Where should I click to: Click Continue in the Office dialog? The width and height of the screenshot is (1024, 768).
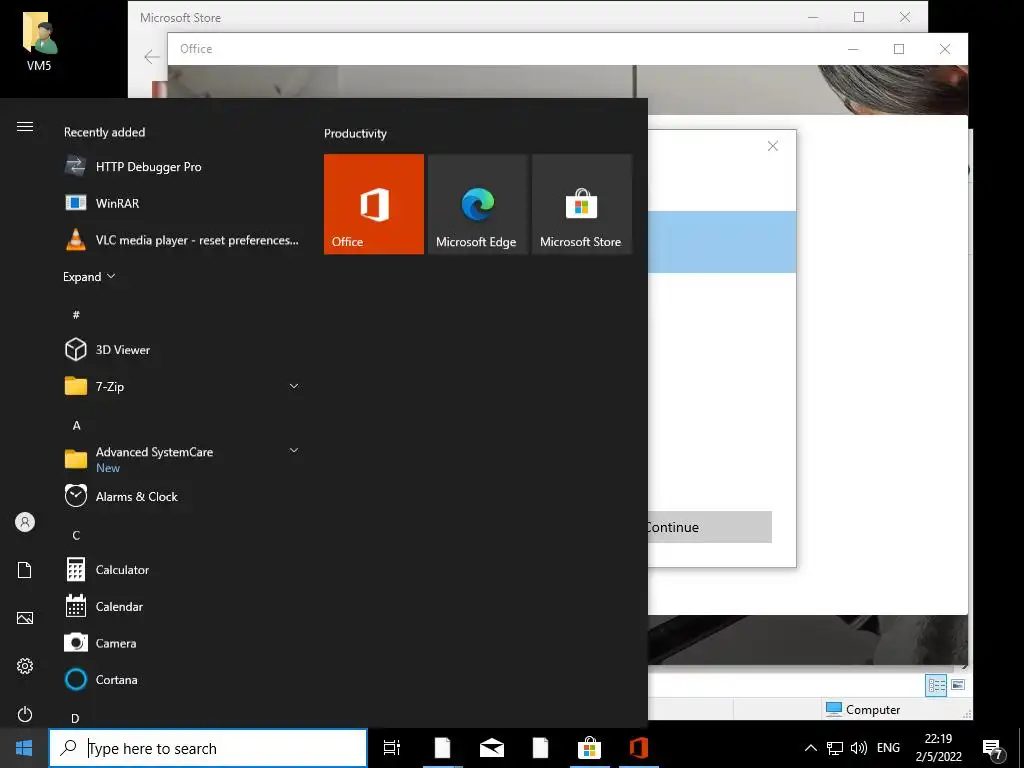pos(710,527)
